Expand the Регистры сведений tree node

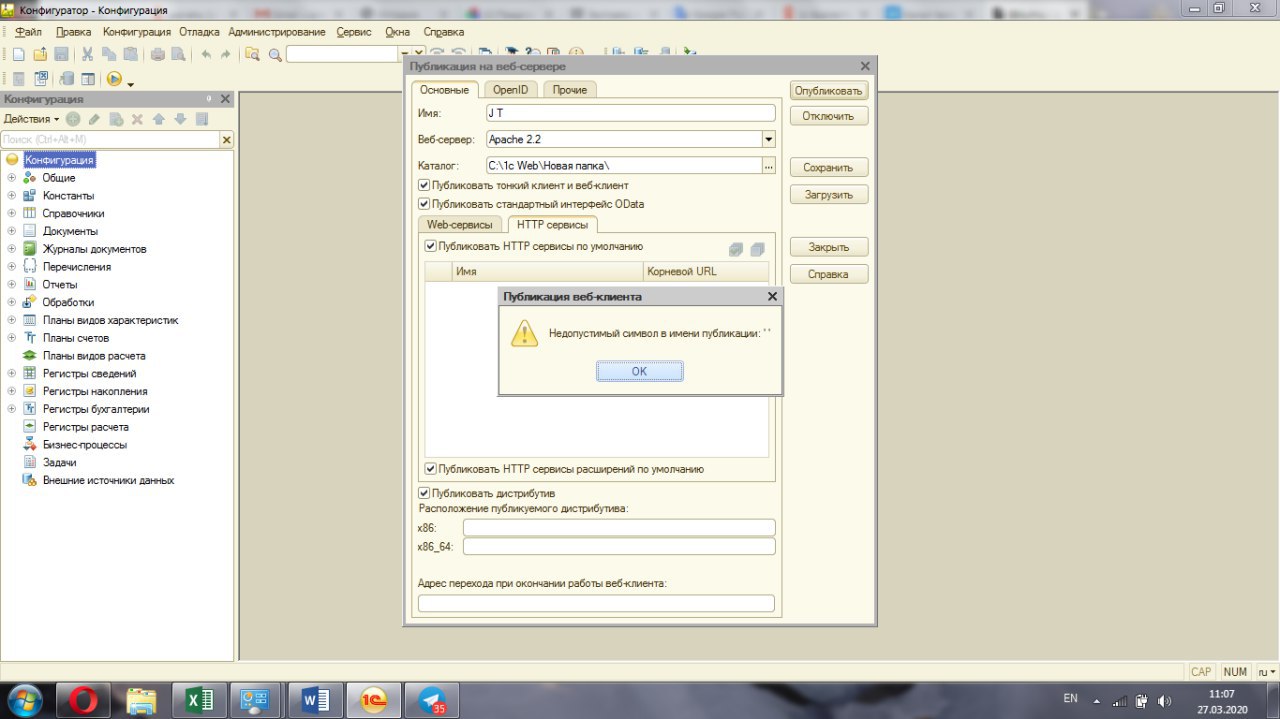coord(12,373)
